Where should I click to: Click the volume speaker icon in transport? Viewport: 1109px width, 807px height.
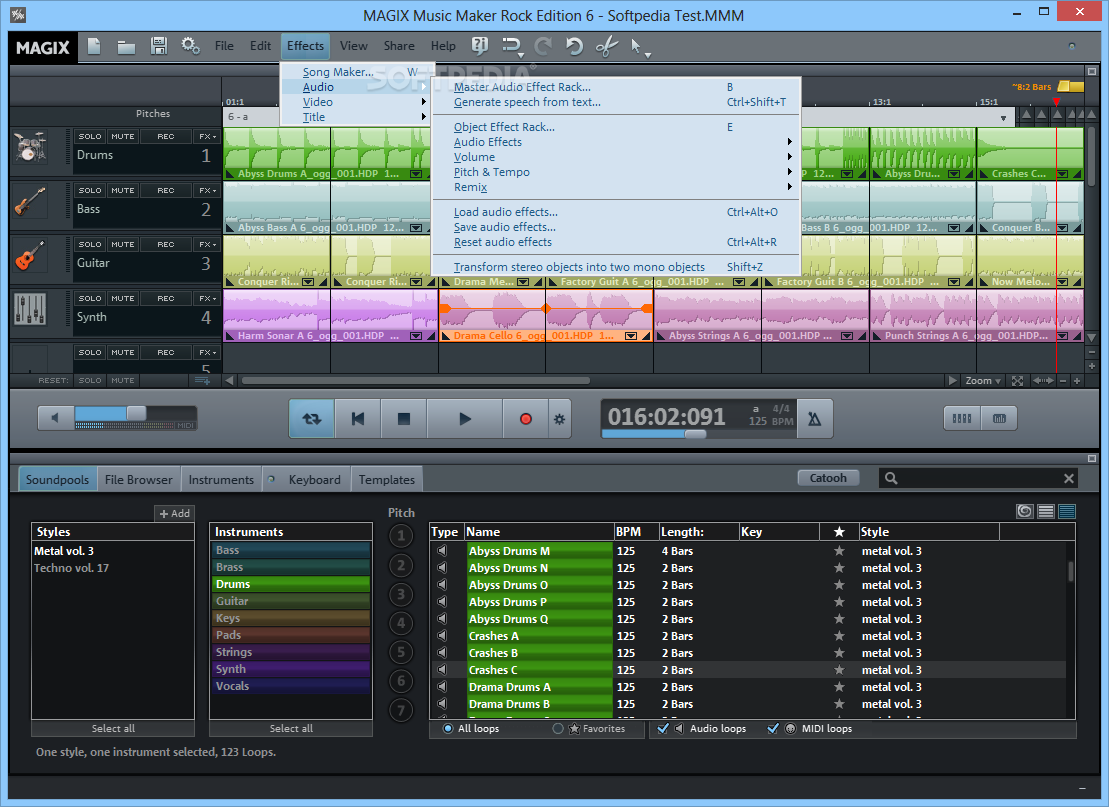[x=55, y=418]
